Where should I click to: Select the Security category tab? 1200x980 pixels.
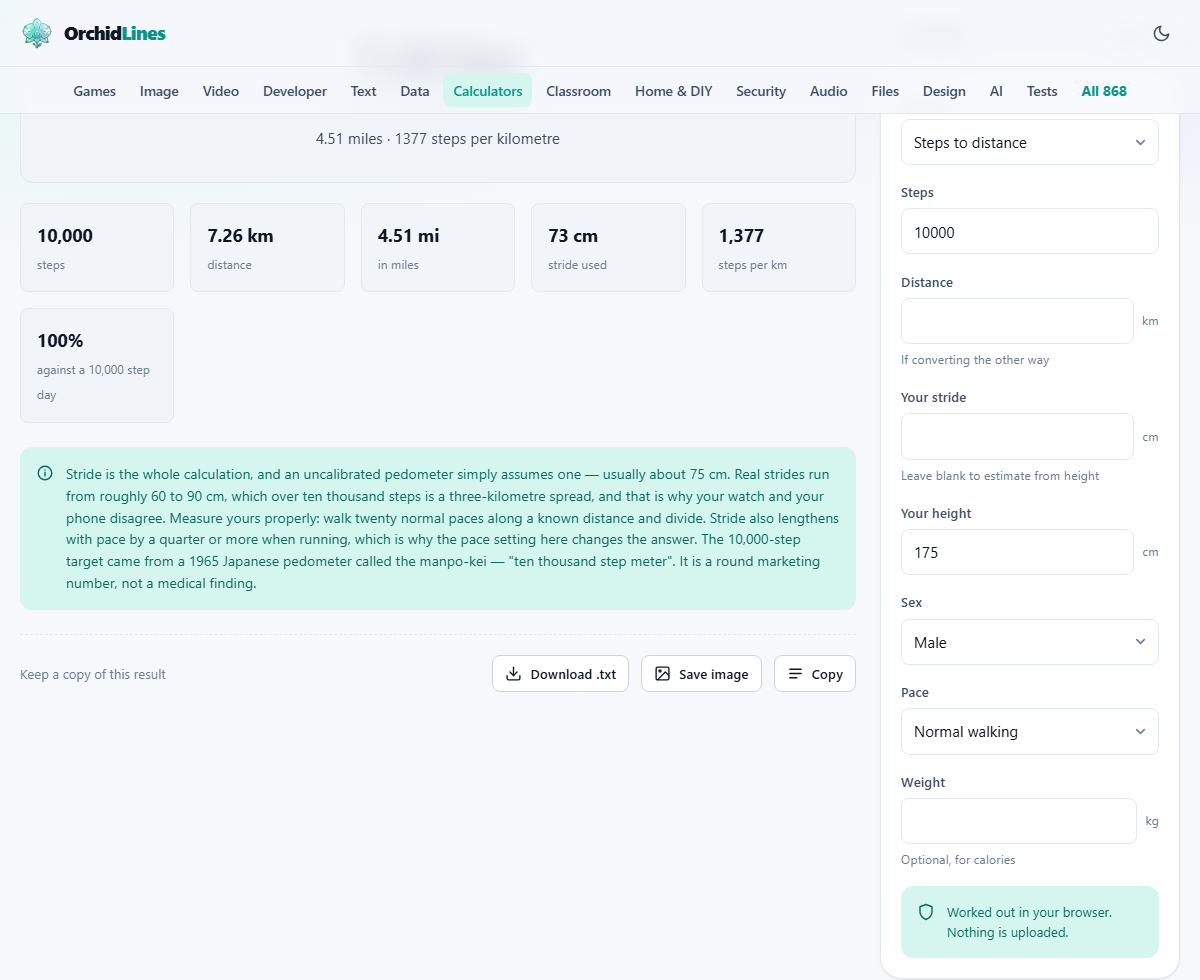tap(761, 91)
